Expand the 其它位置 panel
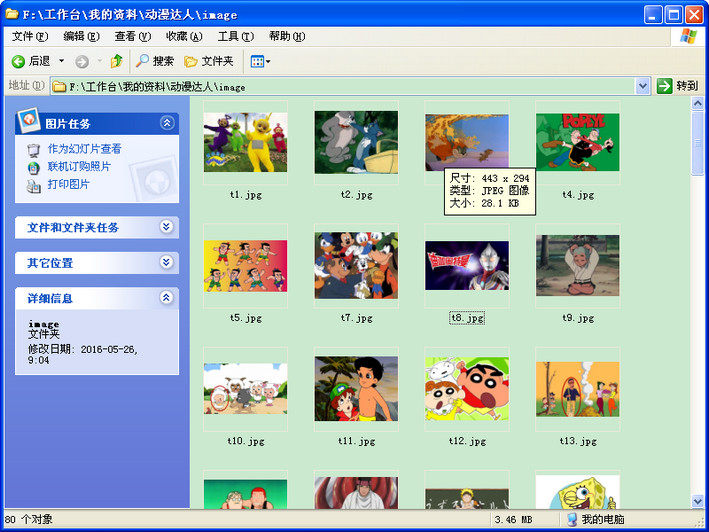 [166, 262]
